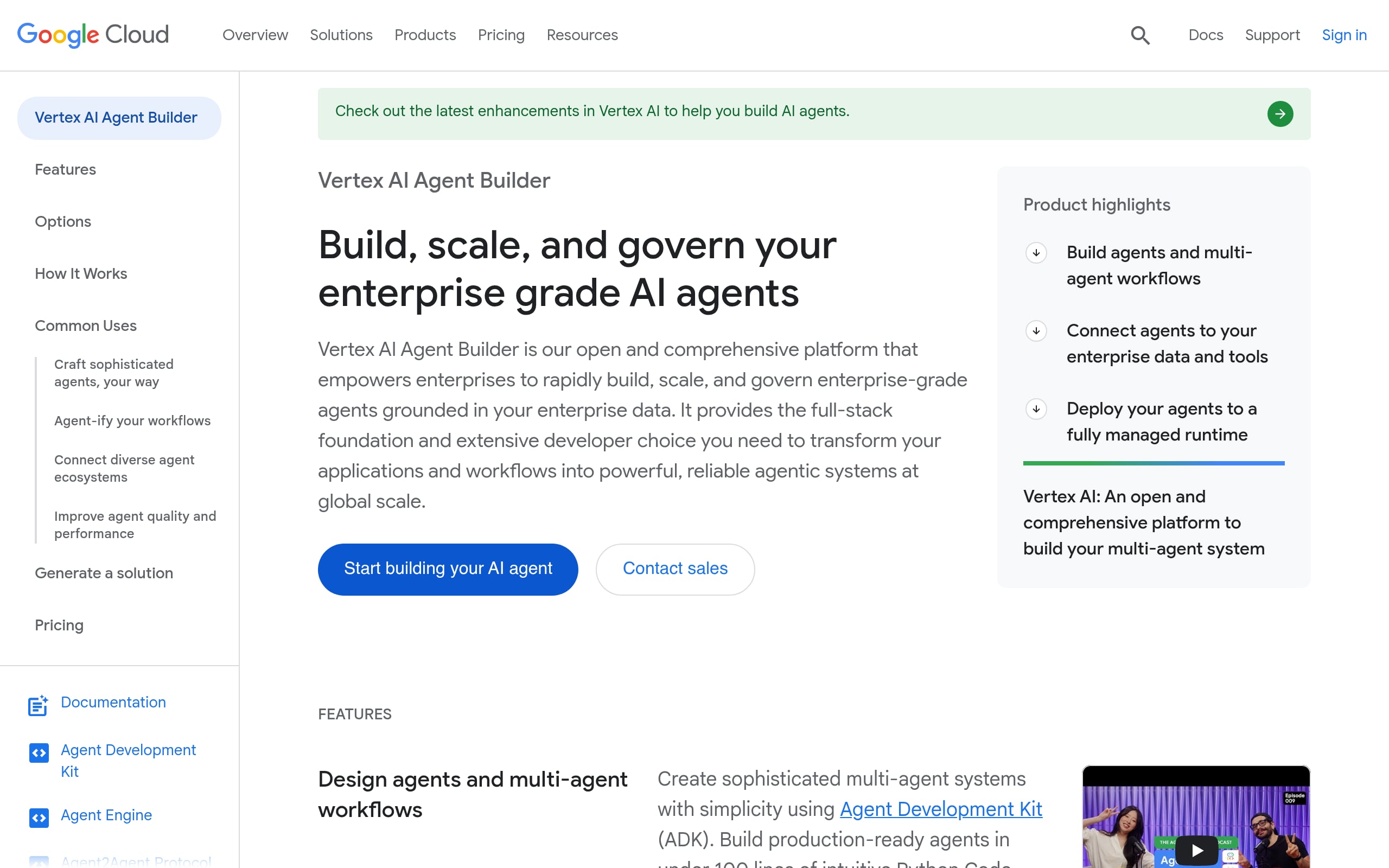This screenshot has height=868, width=1389.
Task: Open the search icon in the top navigation
Action: point(1140,35)
